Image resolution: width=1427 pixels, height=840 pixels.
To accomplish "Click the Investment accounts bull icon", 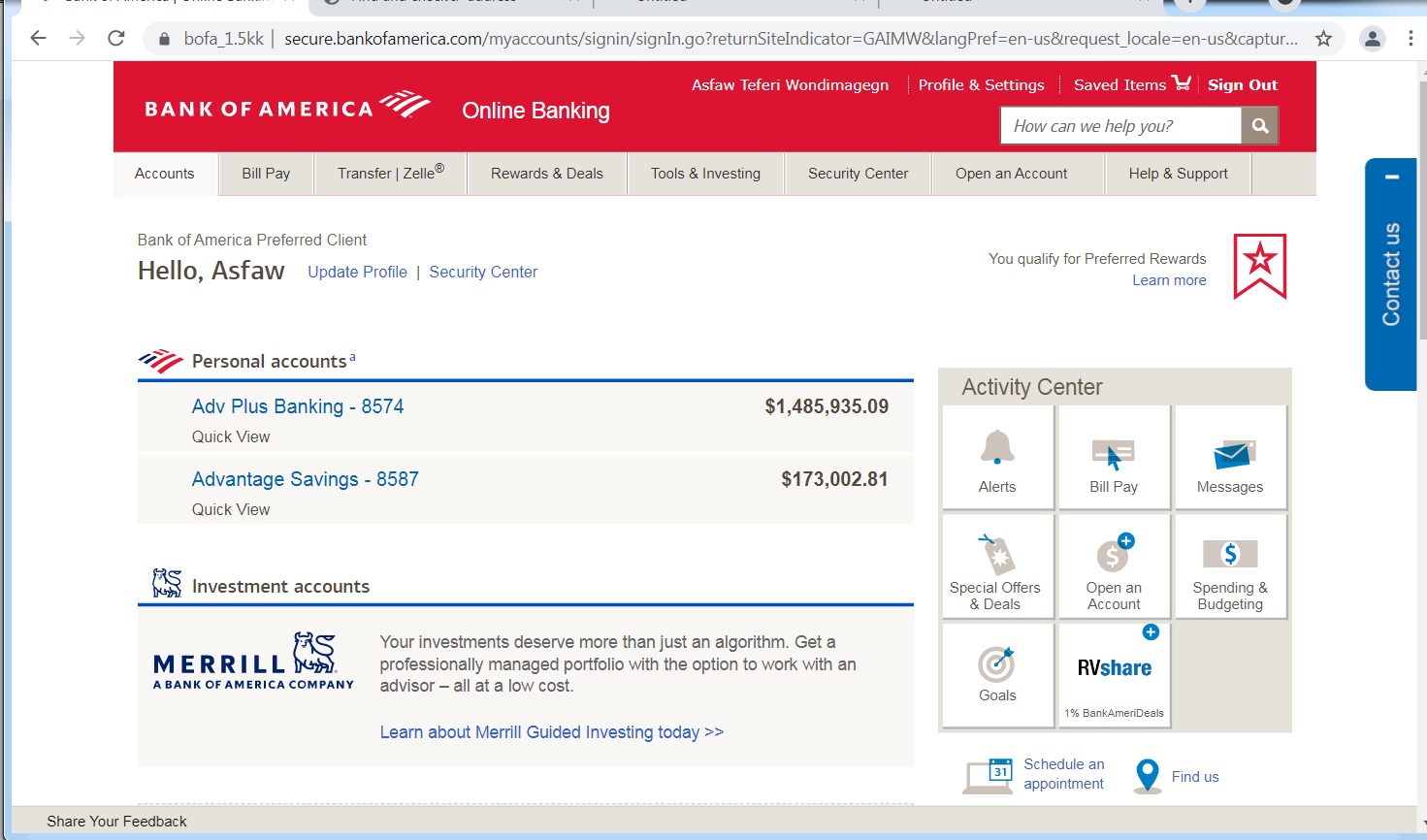I will coord(167,583).
